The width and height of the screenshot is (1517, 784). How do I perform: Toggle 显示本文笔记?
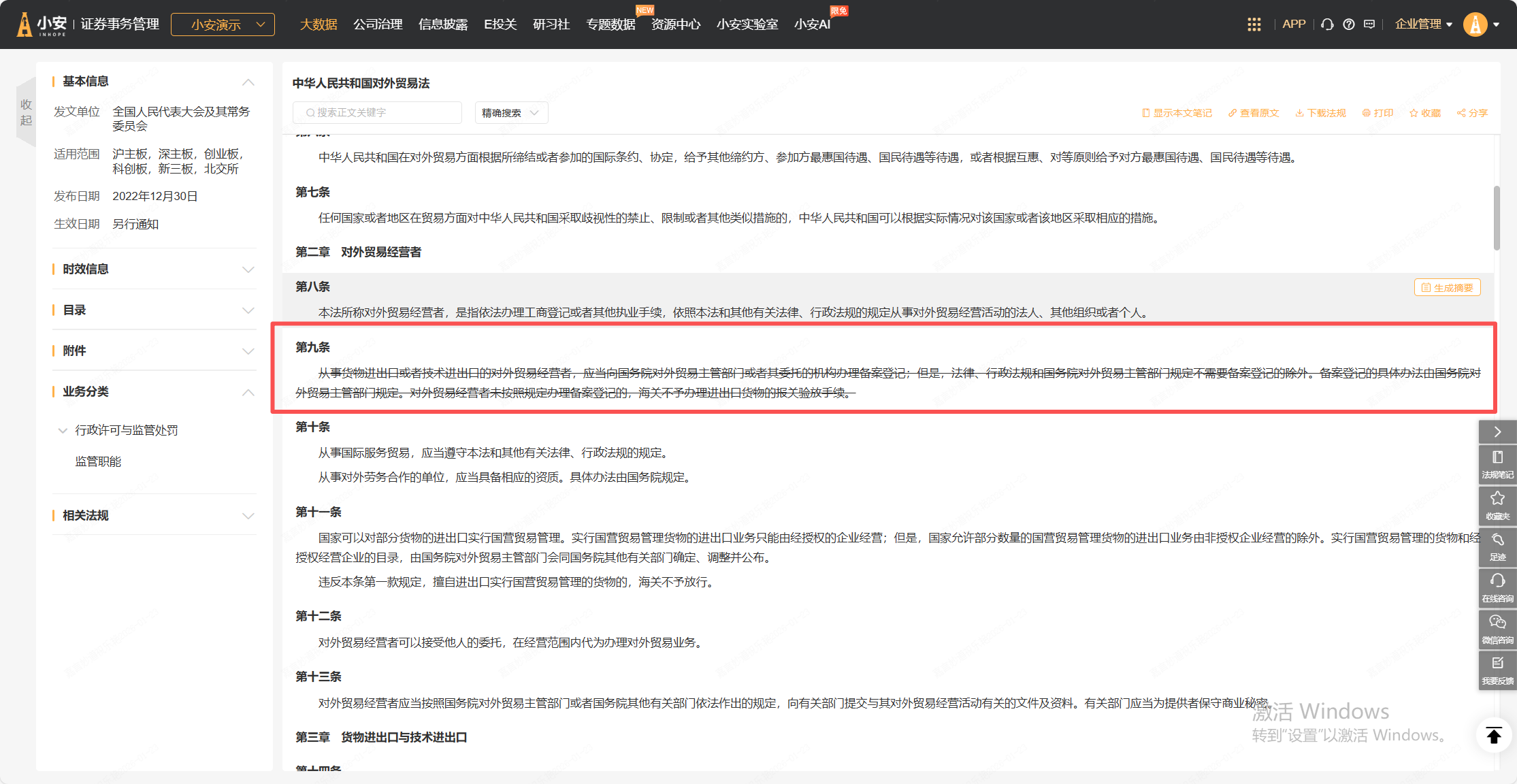click(x=1177, y=113)
